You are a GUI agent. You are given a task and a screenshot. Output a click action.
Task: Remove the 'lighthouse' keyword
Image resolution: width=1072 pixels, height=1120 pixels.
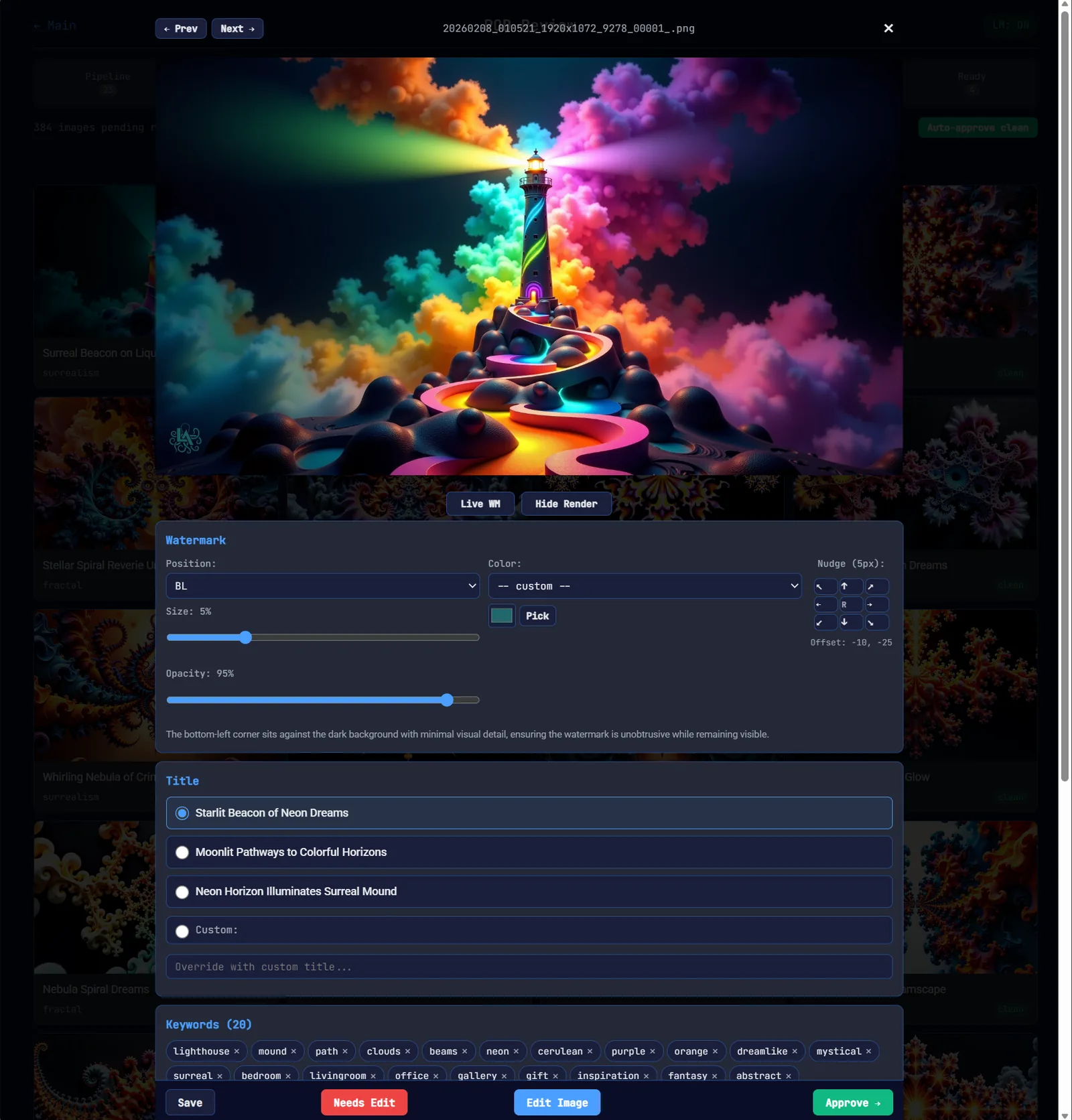click(x=237, y=1052)
